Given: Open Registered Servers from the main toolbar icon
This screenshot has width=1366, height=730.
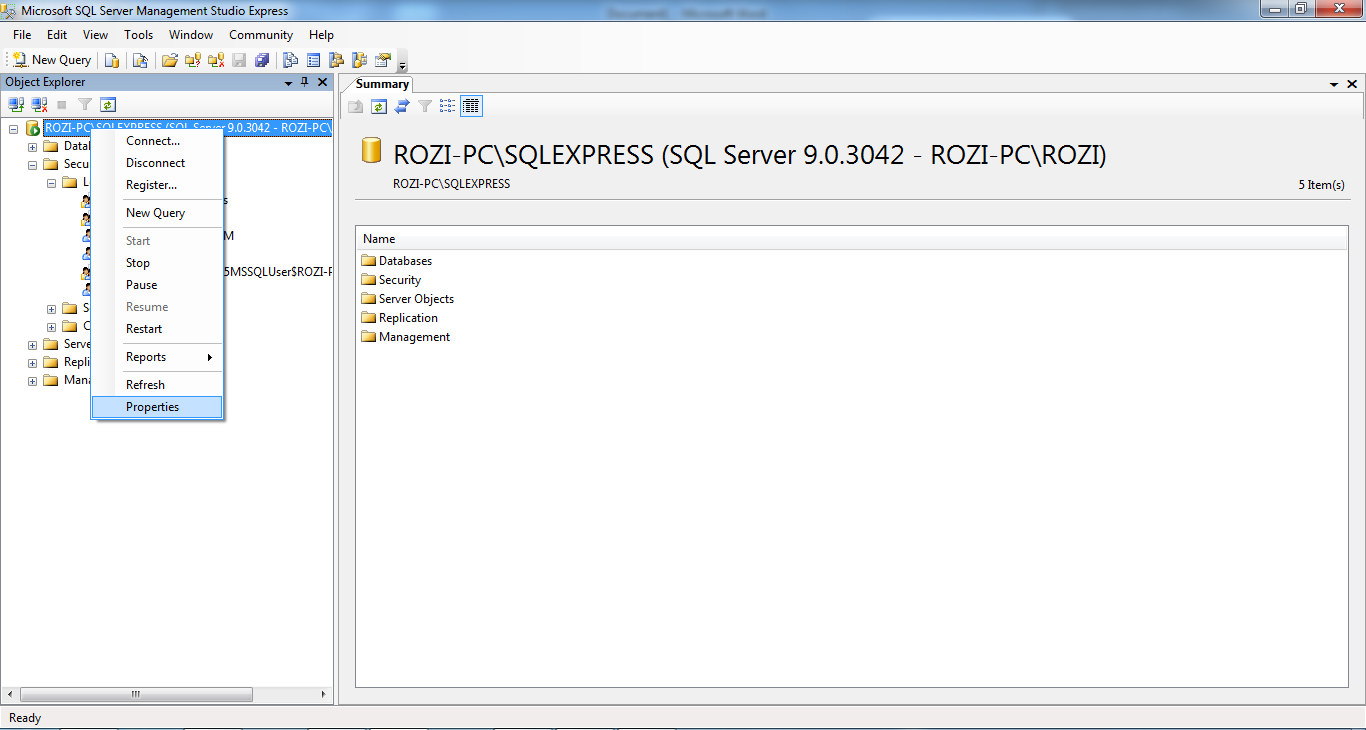Looking at the screenshot, I should point(290,60).
